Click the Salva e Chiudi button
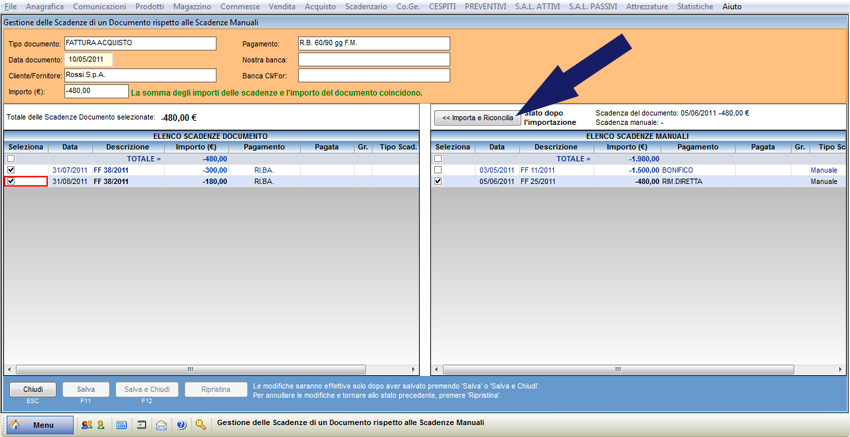850x437 pixels. tap(146, 389)
